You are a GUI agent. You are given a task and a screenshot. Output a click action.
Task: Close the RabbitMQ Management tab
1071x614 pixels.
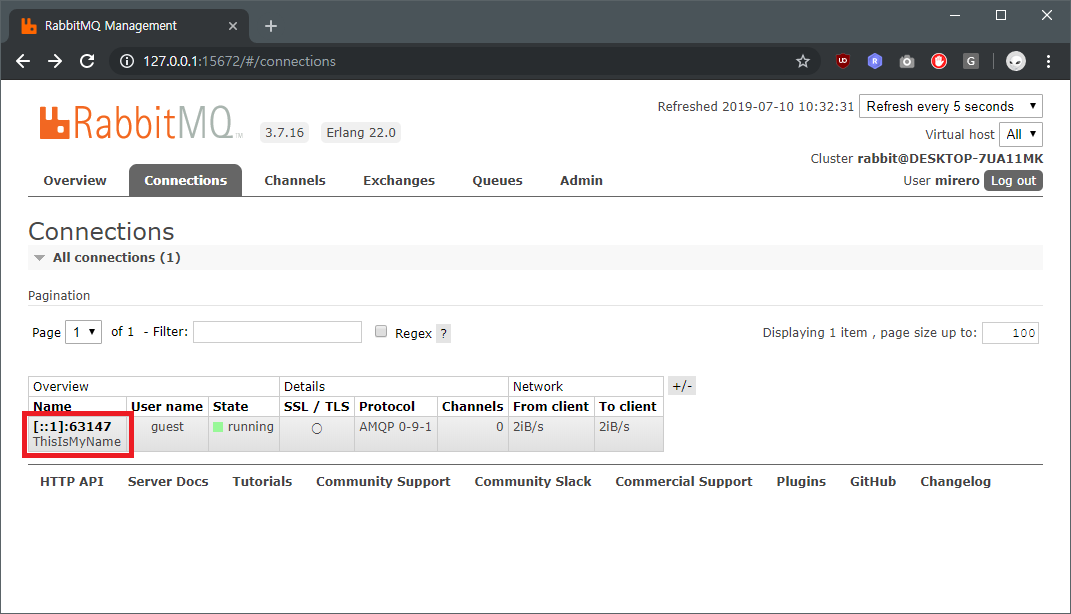pos(233,26)
